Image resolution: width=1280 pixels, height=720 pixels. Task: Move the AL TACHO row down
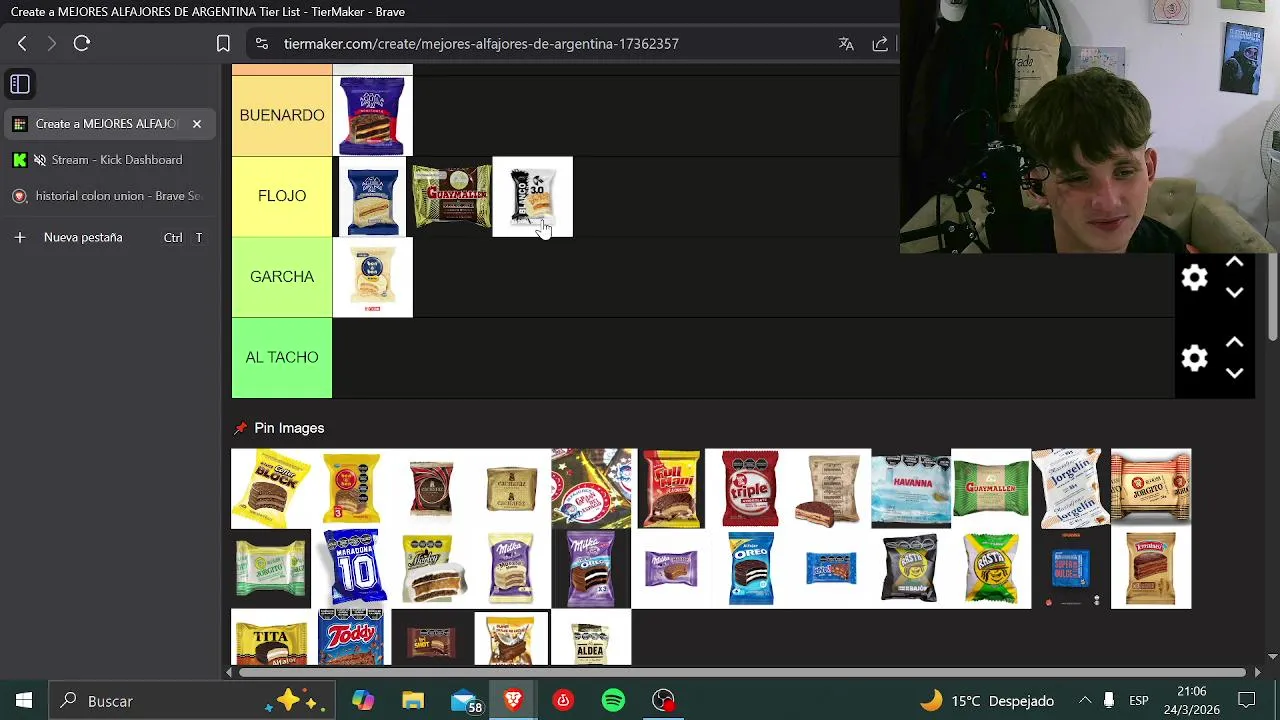coord(1234,373)
